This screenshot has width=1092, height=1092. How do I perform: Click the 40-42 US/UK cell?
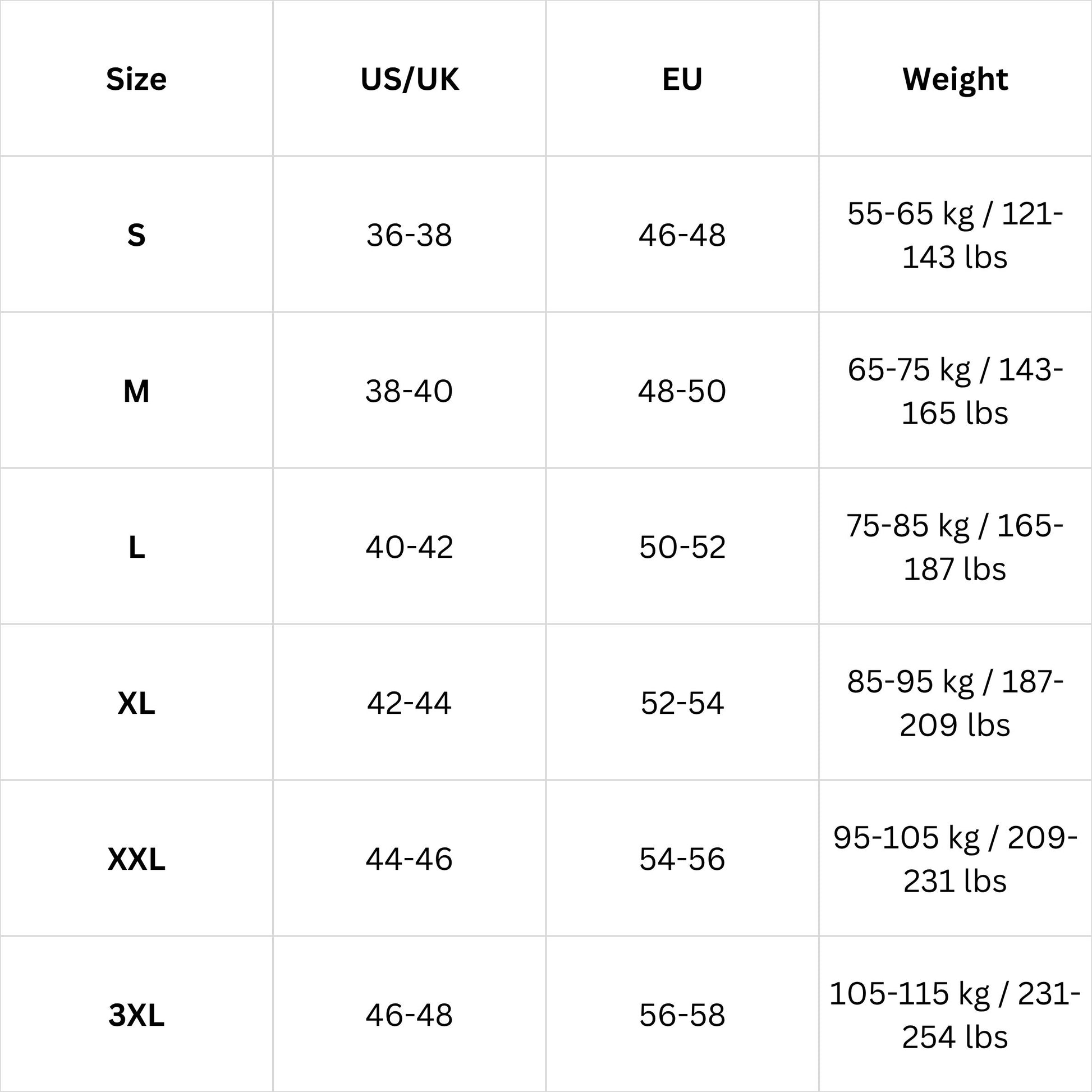point(409,547)
